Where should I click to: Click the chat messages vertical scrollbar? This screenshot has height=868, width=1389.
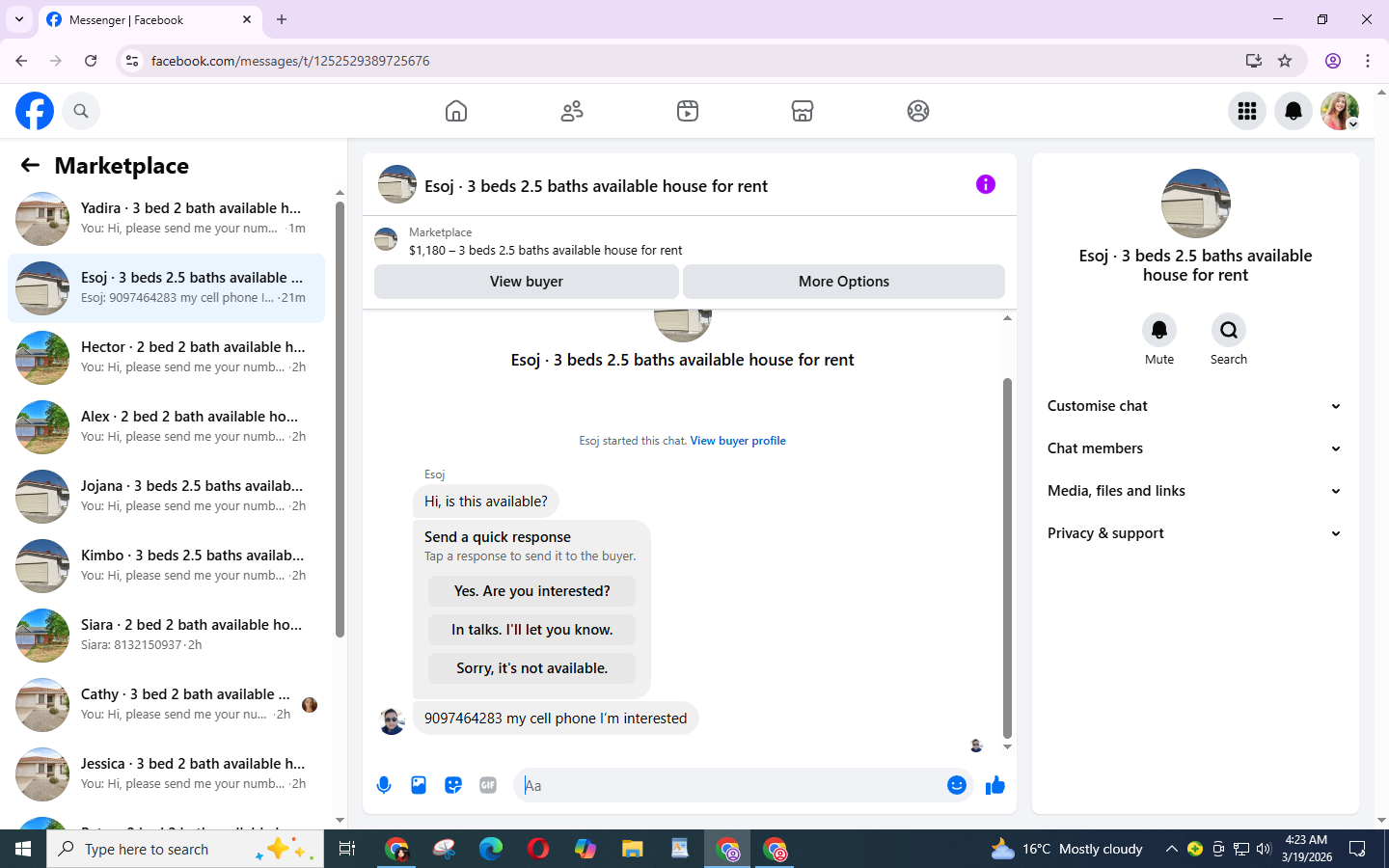pyautogui.click(x=1007, y=557)
